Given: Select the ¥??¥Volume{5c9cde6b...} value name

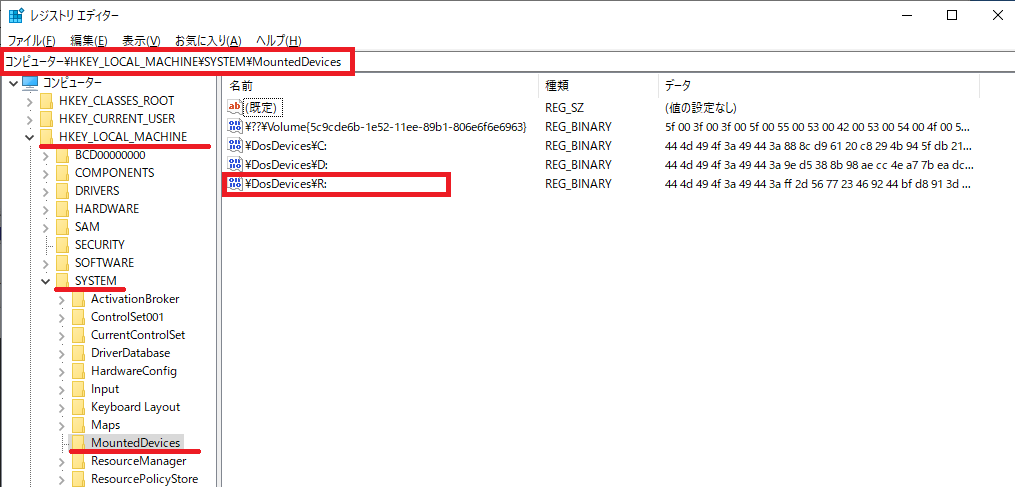Looking at the screenshot, I should tap(388, 126).
